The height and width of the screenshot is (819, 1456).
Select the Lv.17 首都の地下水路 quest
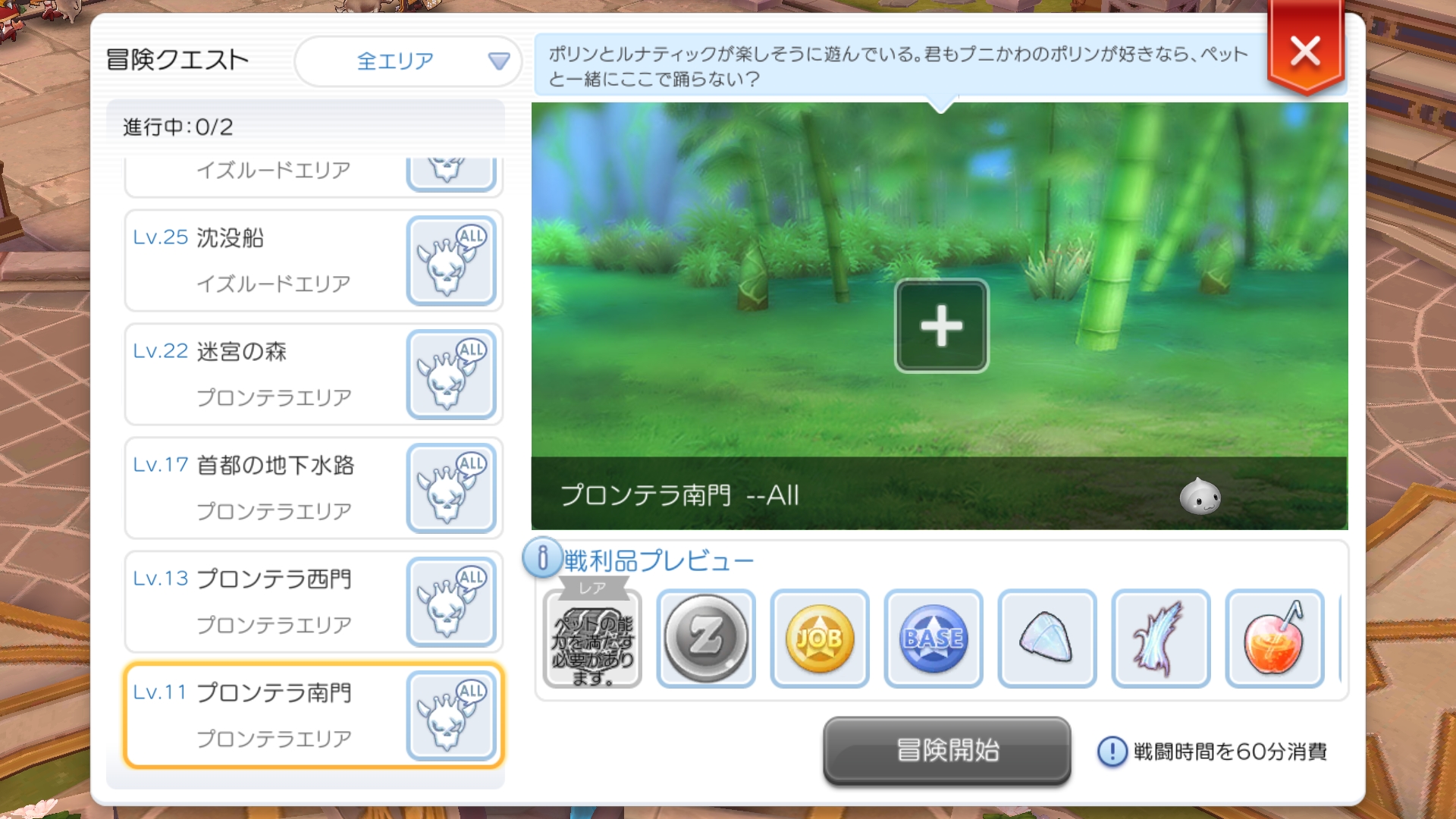click(x=313, y=488)
